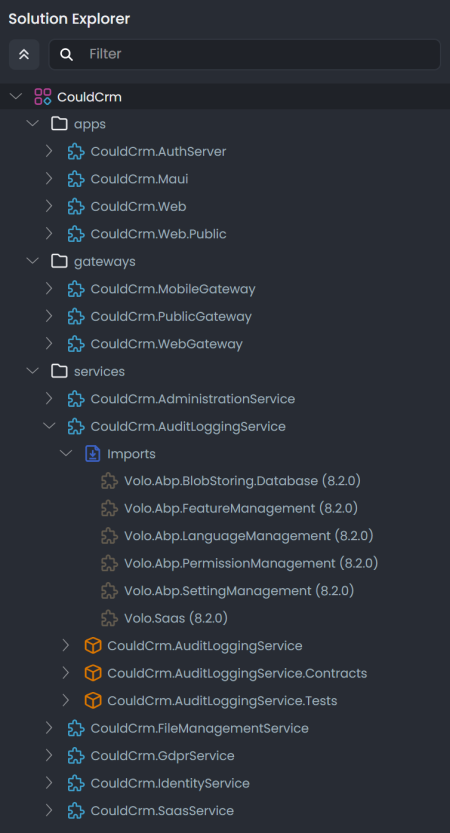Collapse the services folder chevron
Screen dimensions: 450x833
click(x=33, y=371)
